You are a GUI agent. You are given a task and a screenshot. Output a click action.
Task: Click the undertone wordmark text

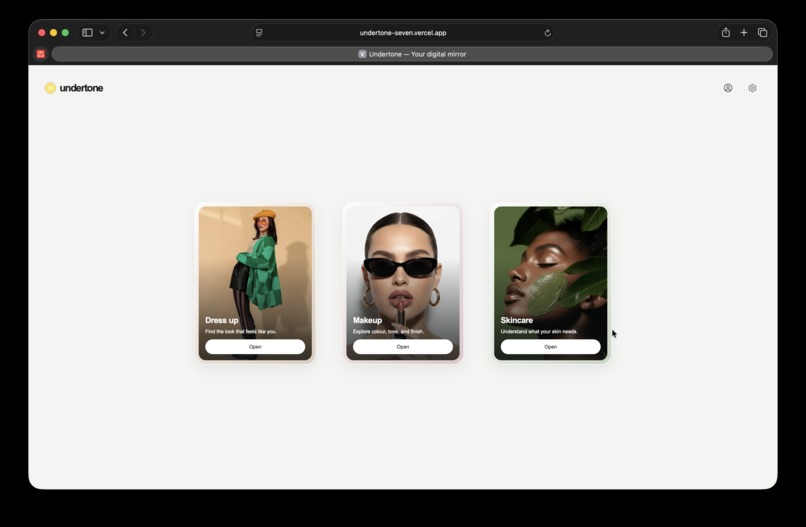click(81, 88)
